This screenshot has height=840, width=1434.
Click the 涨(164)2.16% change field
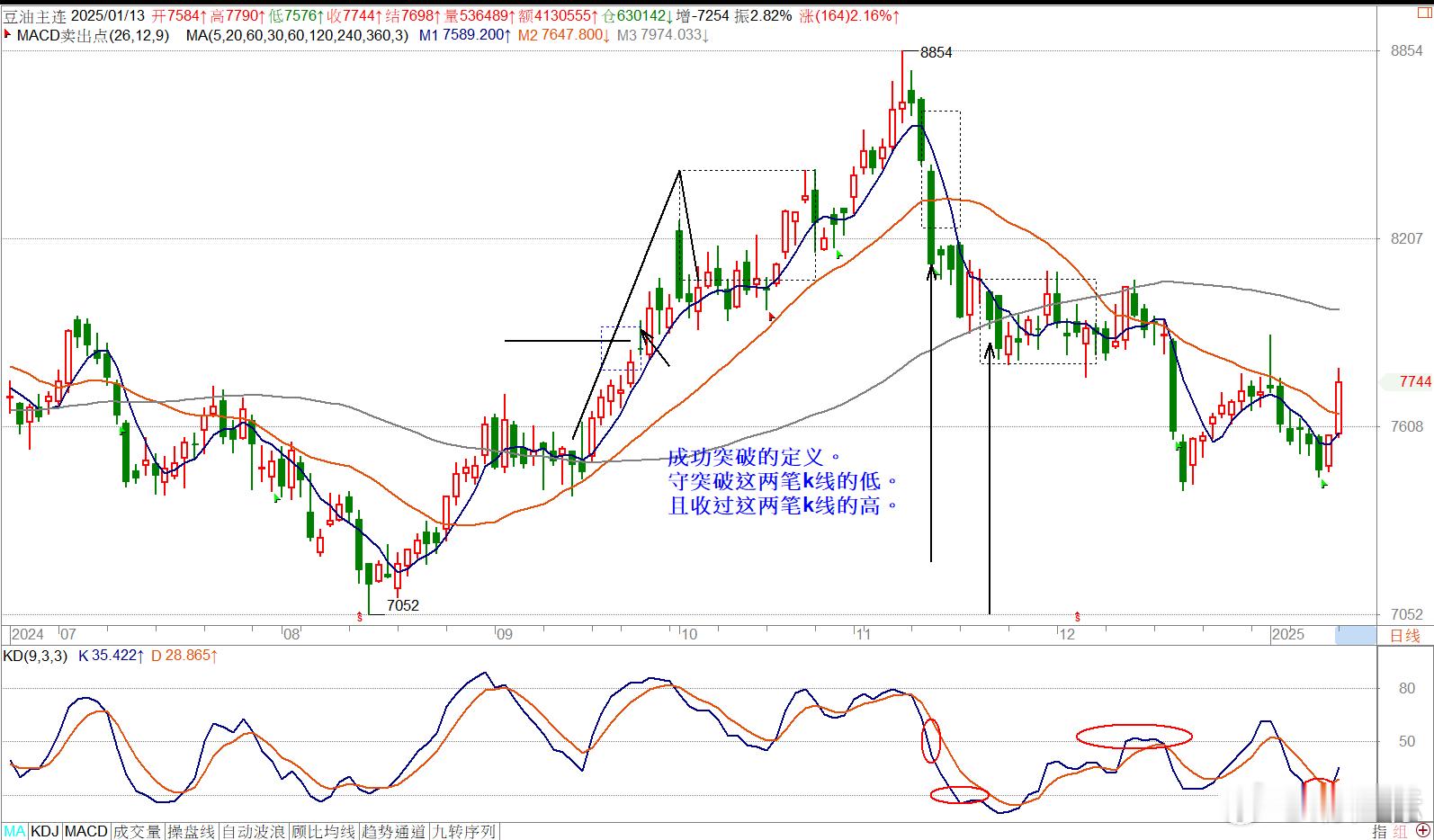[x=848, y=15]
